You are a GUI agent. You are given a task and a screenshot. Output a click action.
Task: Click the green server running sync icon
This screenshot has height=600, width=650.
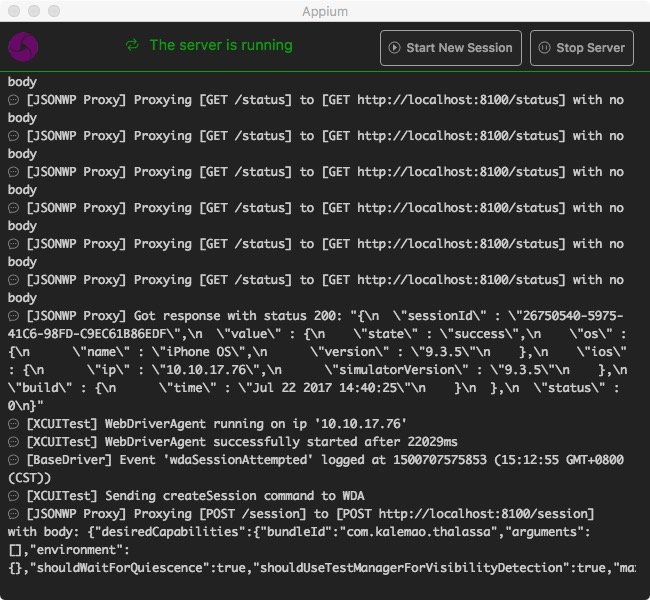pos(132,45)
